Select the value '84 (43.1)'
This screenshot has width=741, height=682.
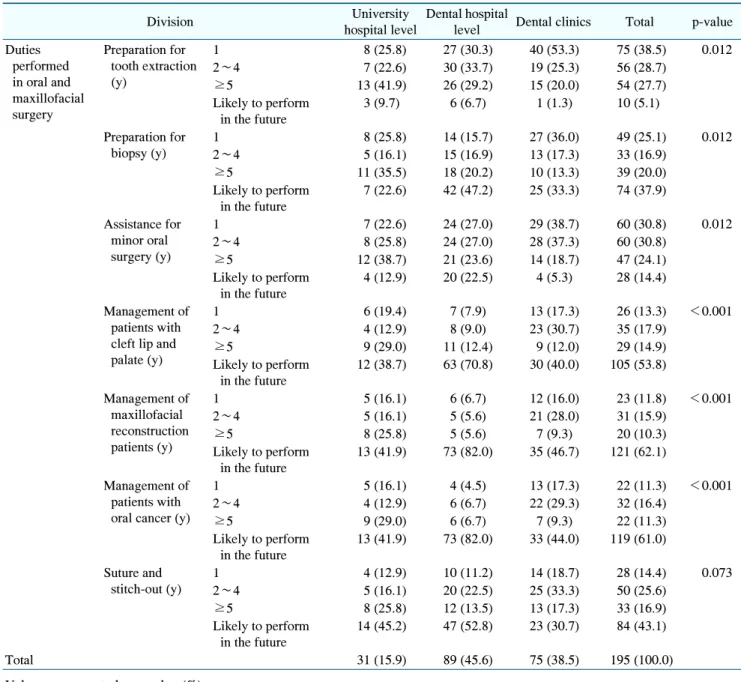click(641, 626)
